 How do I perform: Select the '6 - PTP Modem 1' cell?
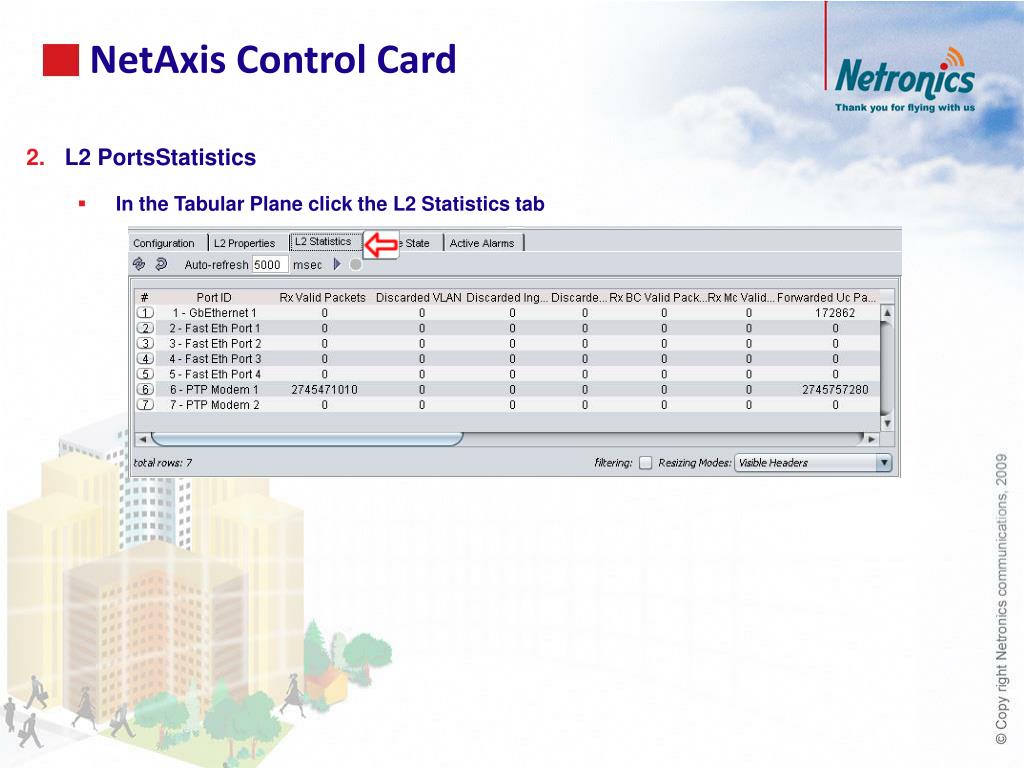tap(214, 389)
